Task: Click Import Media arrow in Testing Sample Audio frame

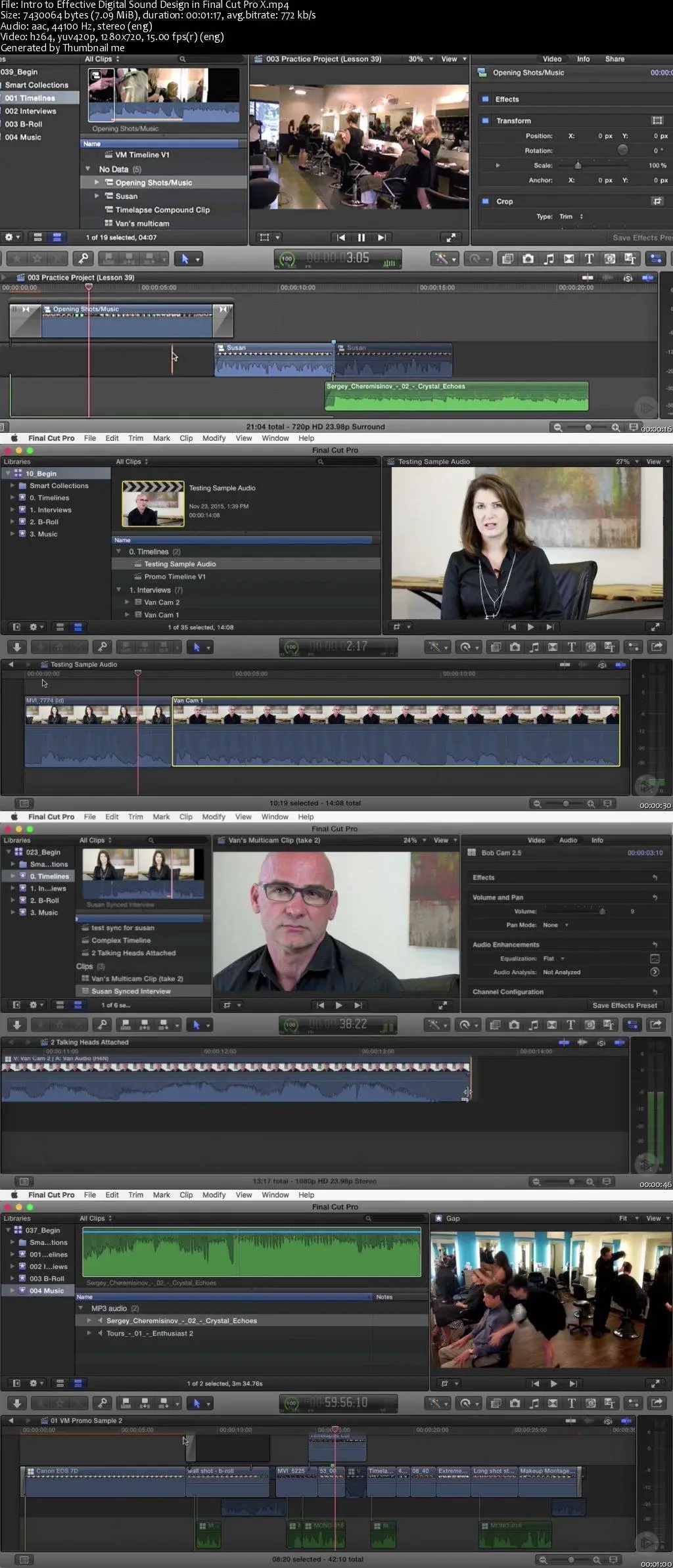Action: click(17, 647)
